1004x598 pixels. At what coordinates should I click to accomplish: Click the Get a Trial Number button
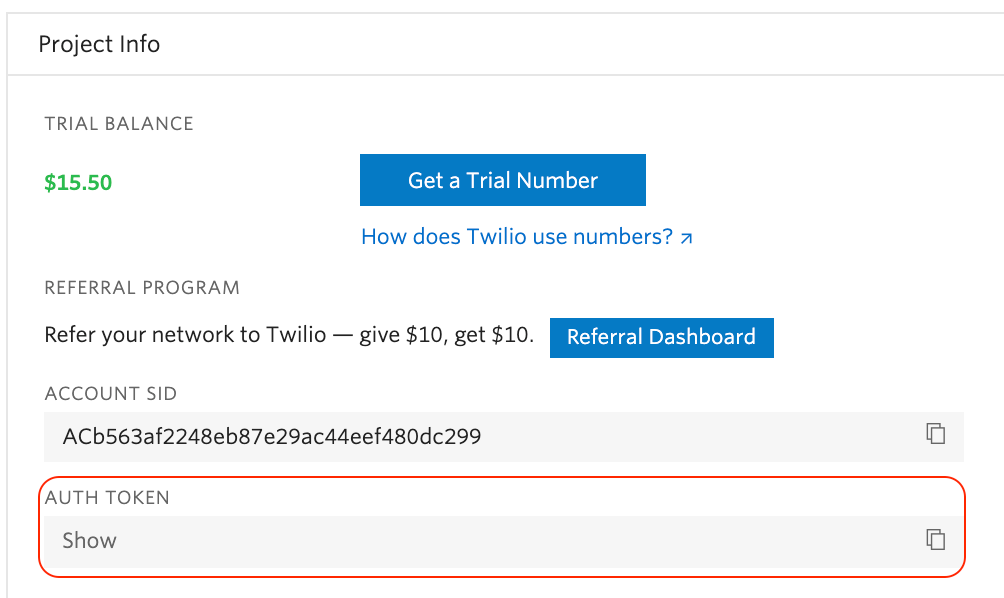(502, 180)
